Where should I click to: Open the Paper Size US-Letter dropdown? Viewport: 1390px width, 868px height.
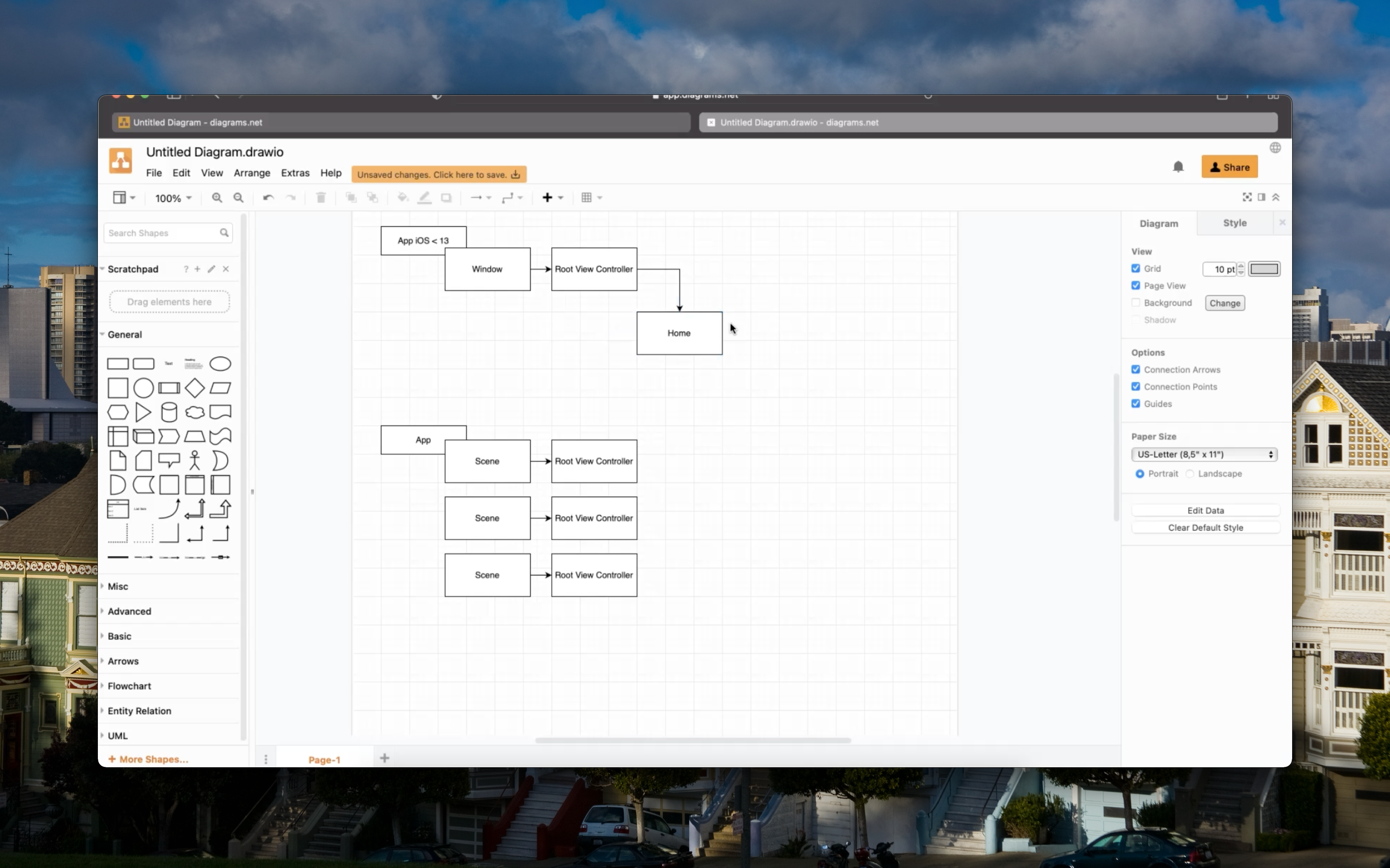1204,455
